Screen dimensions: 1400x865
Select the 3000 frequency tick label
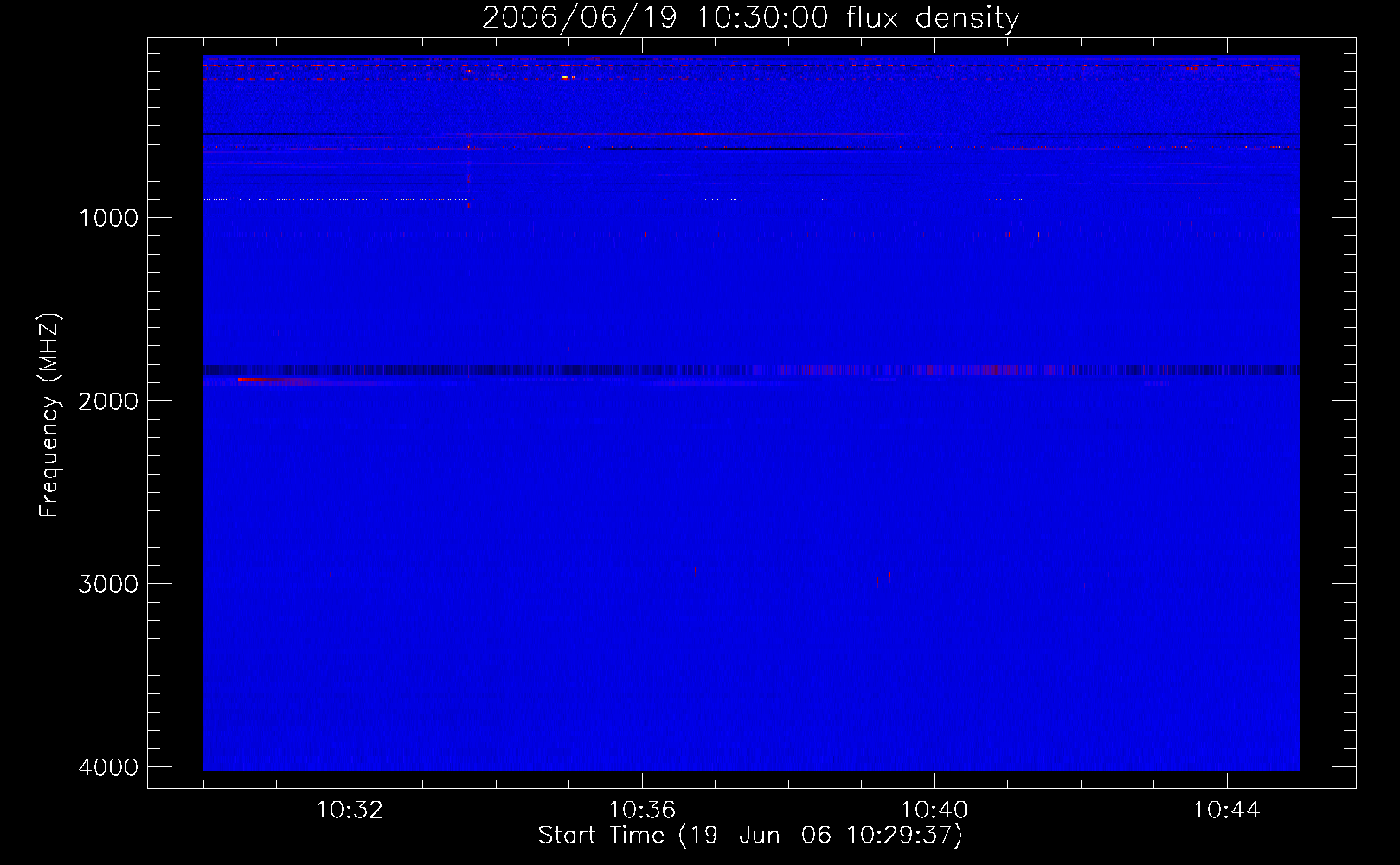click(x=108, y=584)
